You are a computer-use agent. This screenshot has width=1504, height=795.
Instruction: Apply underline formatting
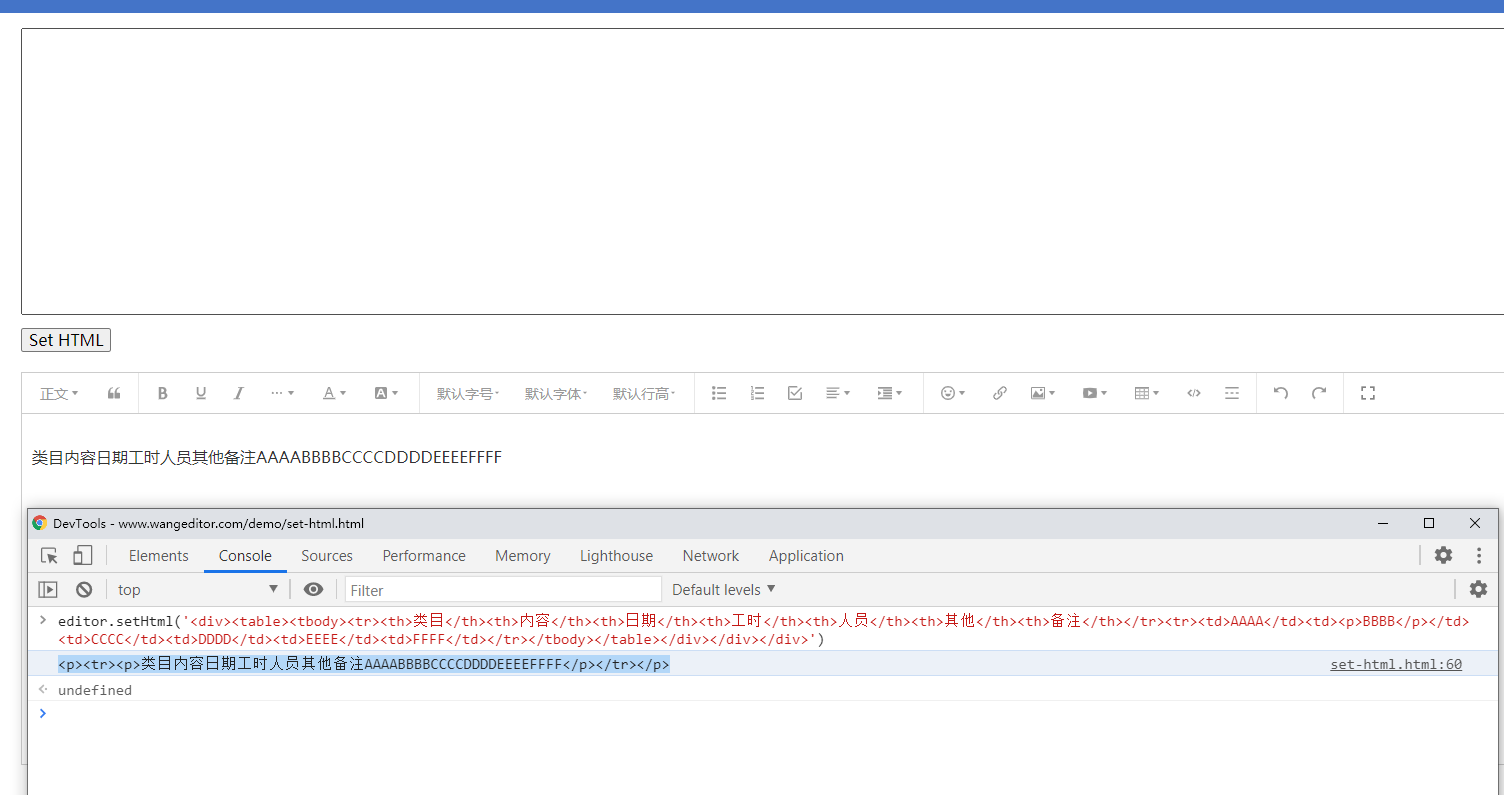[200, 392]
